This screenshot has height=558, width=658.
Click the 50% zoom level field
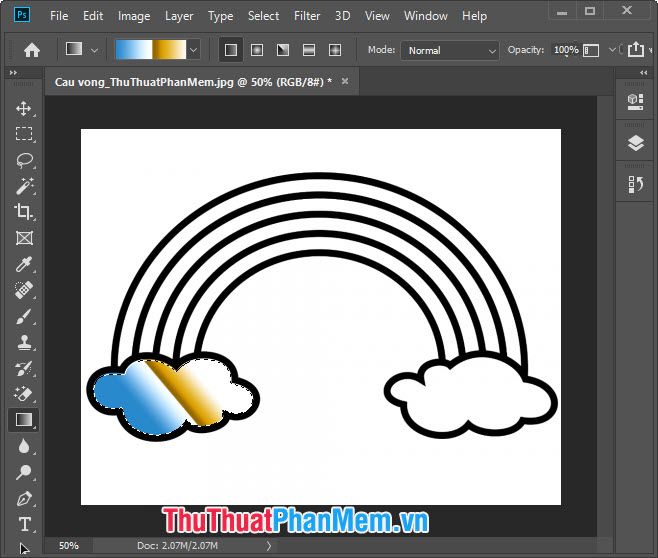[x=68, y=546]
